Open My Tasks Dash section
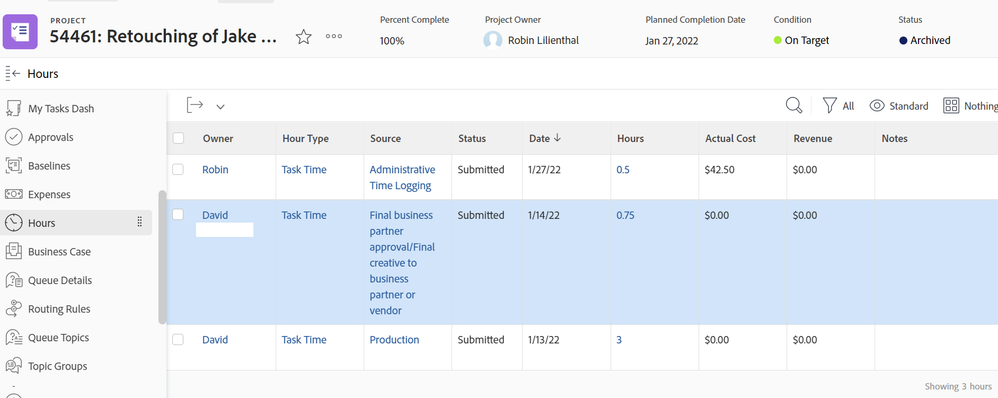Screen dimensions: 998x398 point(61,109)
